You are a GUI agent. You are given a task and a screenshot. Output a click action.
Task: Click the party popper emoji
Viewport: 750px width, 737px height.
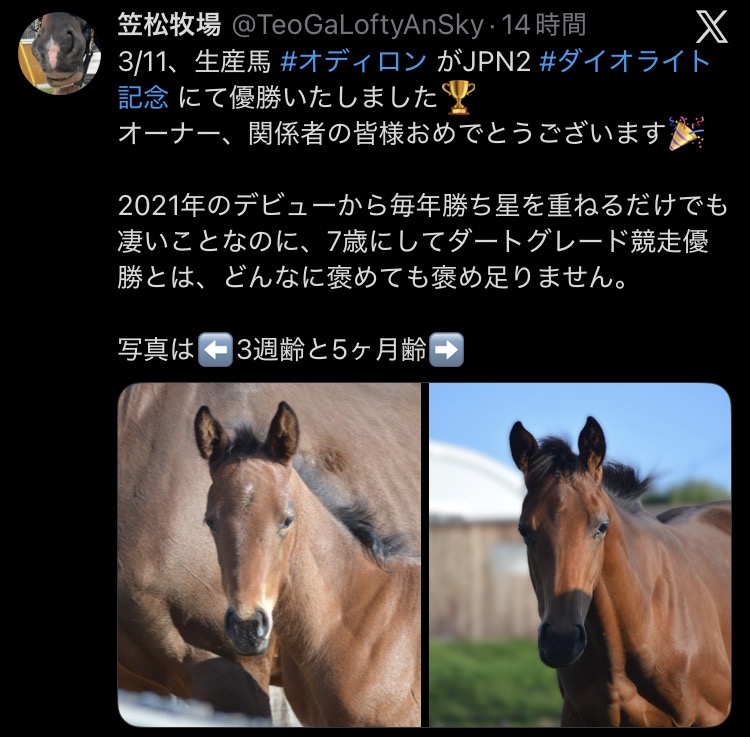[x=686, y=133]
